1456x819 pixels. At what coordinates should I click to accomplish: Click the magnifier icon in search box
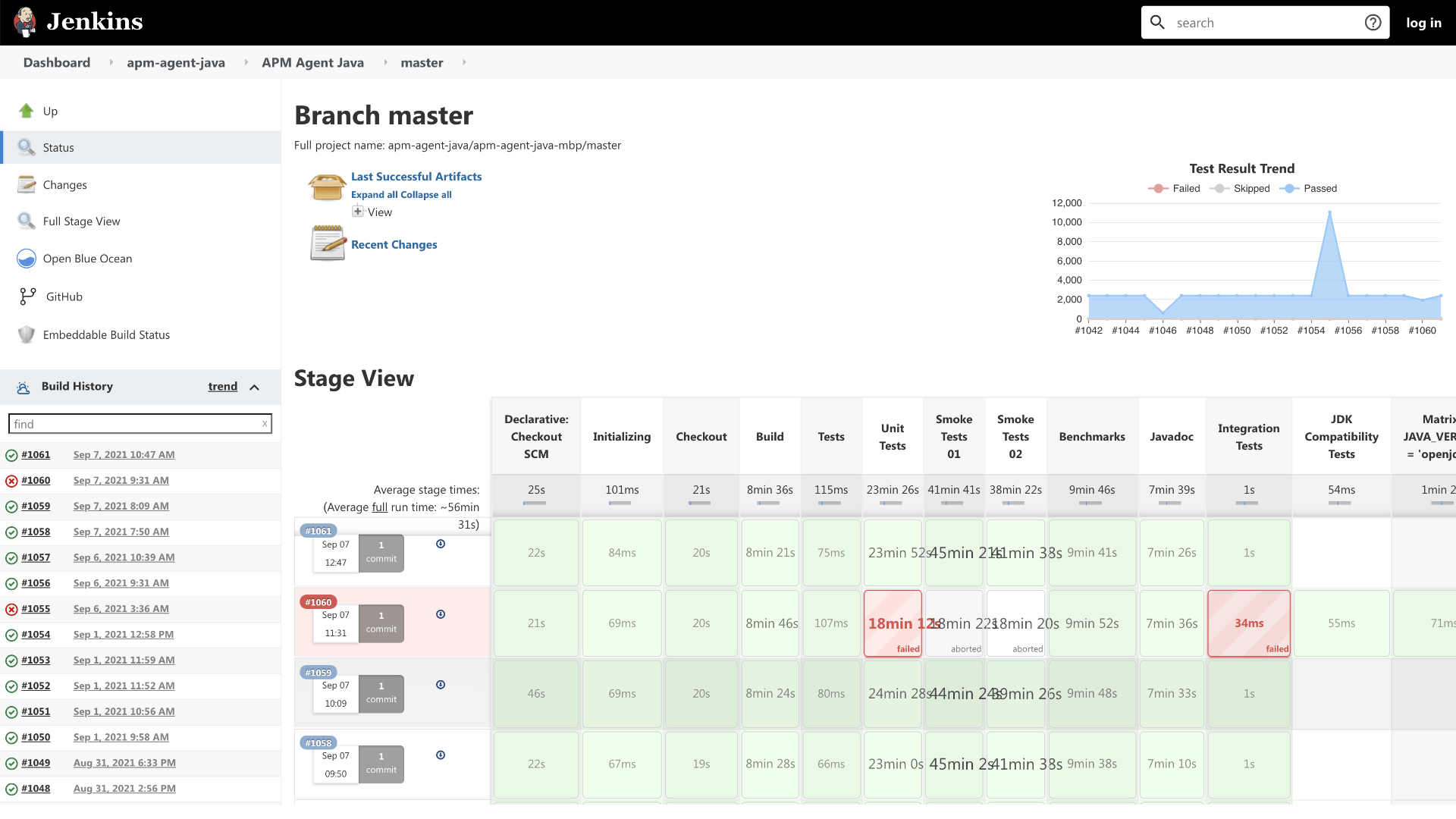click(1157, 23)
